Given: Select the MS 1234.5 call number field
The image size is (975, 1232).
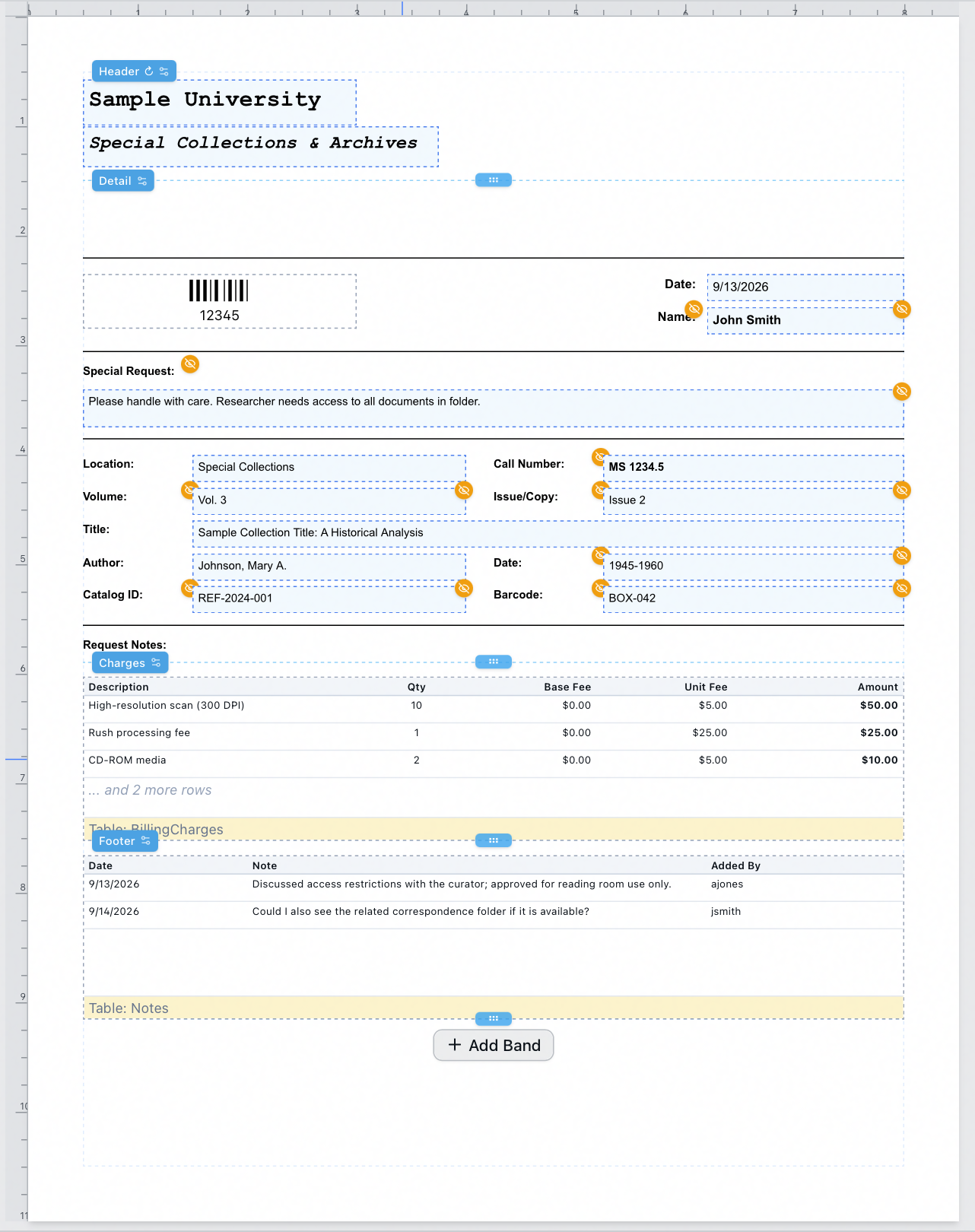Looking at the screenshot, I should (754, 468).
